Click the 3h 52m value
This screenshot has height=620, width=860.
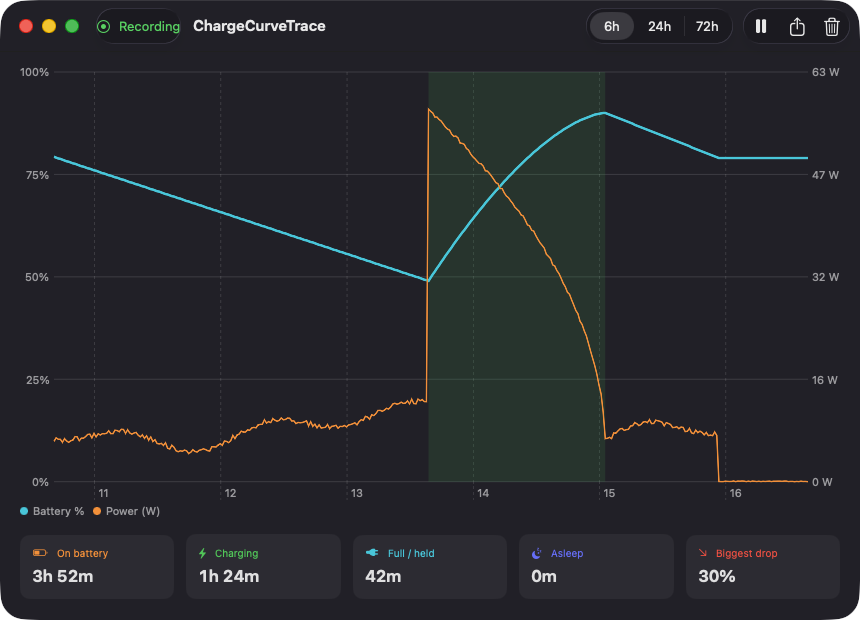click(x=63, y=577)
